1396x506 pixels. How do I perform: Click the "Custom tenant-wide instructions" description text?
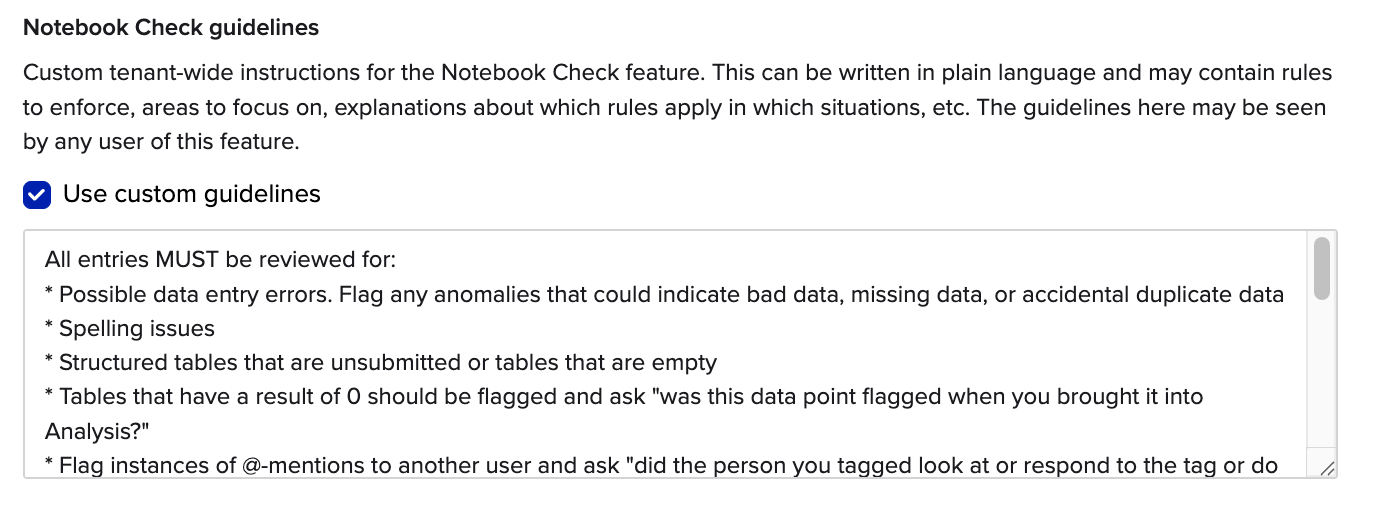tap(180, 74)
